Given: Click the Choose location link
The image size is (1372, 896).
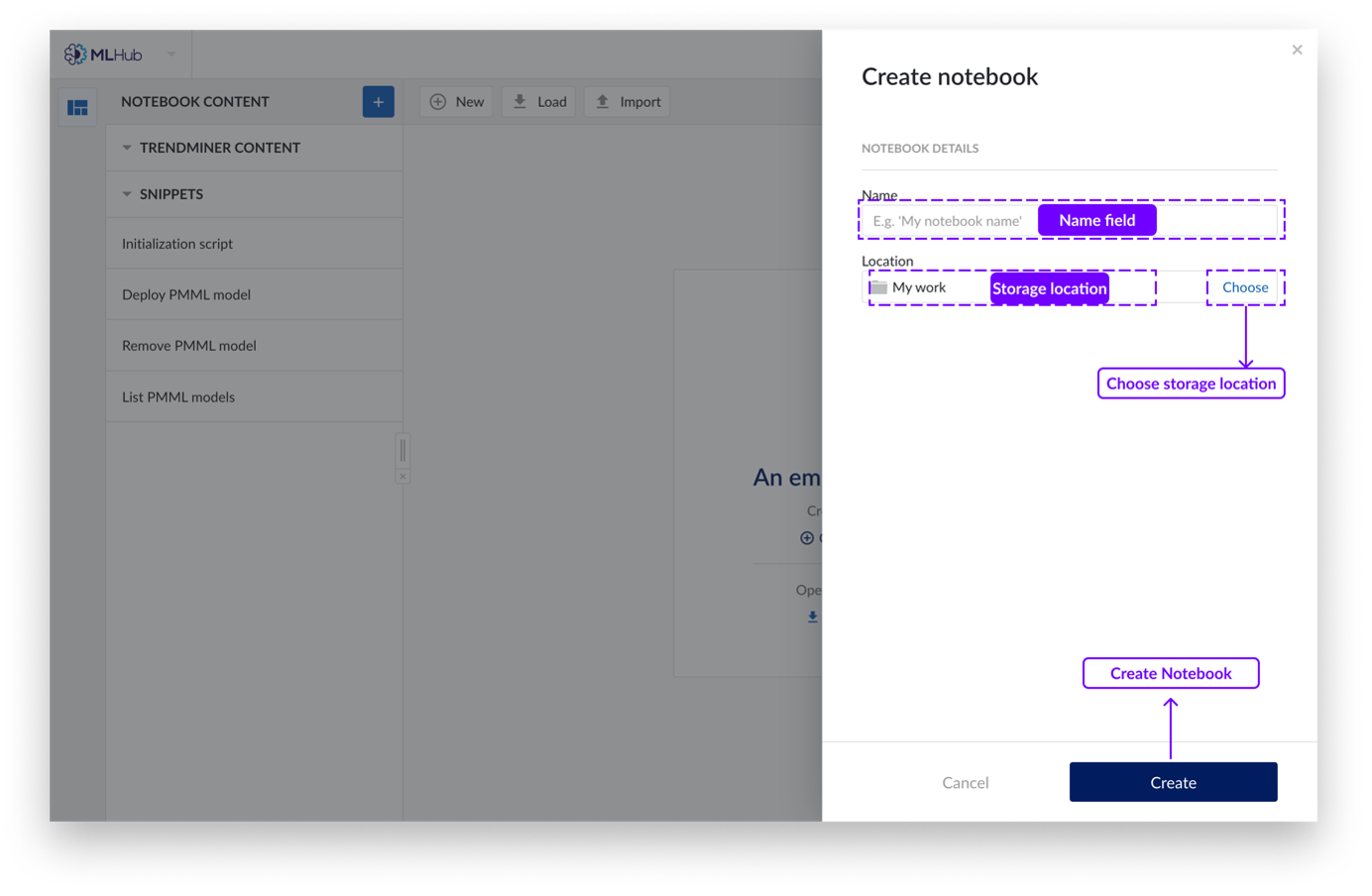Looking at the screenshot, I should 1245,287.
